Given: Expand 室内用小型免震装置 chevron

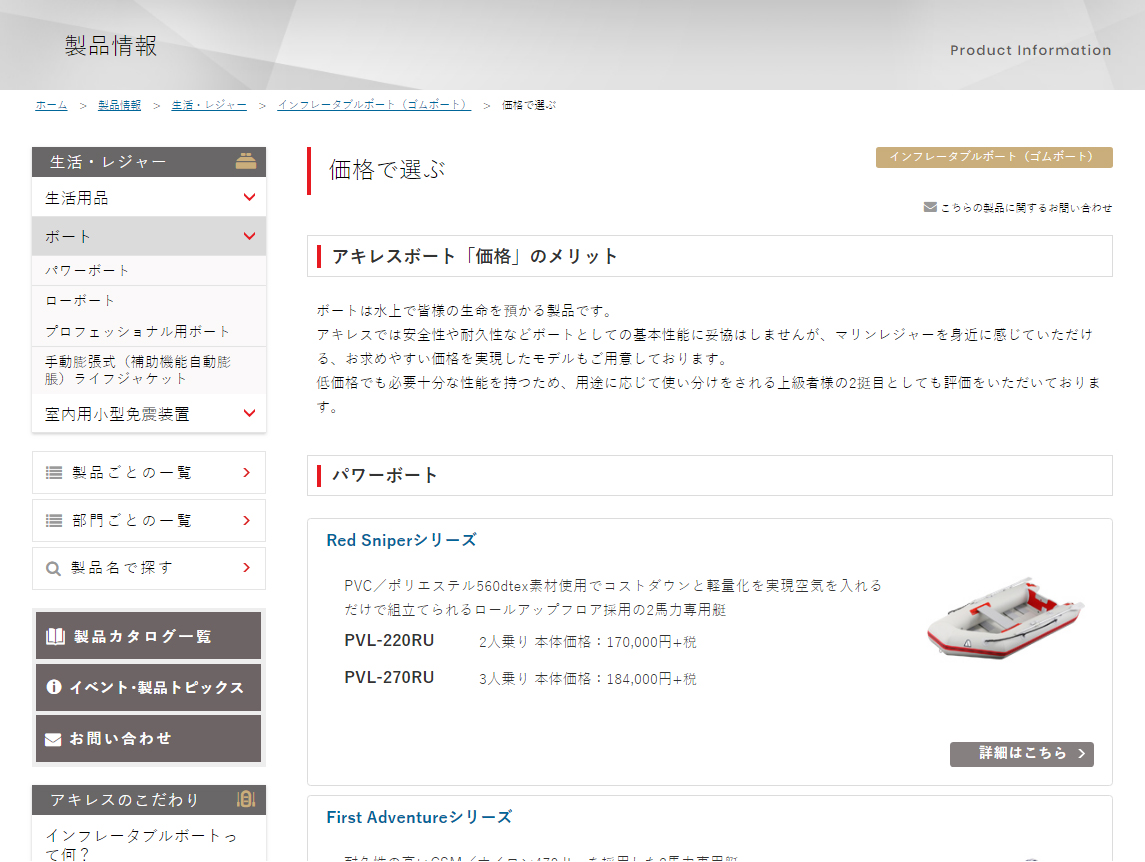Looking at the screenshot, I should tap(249, 413).
